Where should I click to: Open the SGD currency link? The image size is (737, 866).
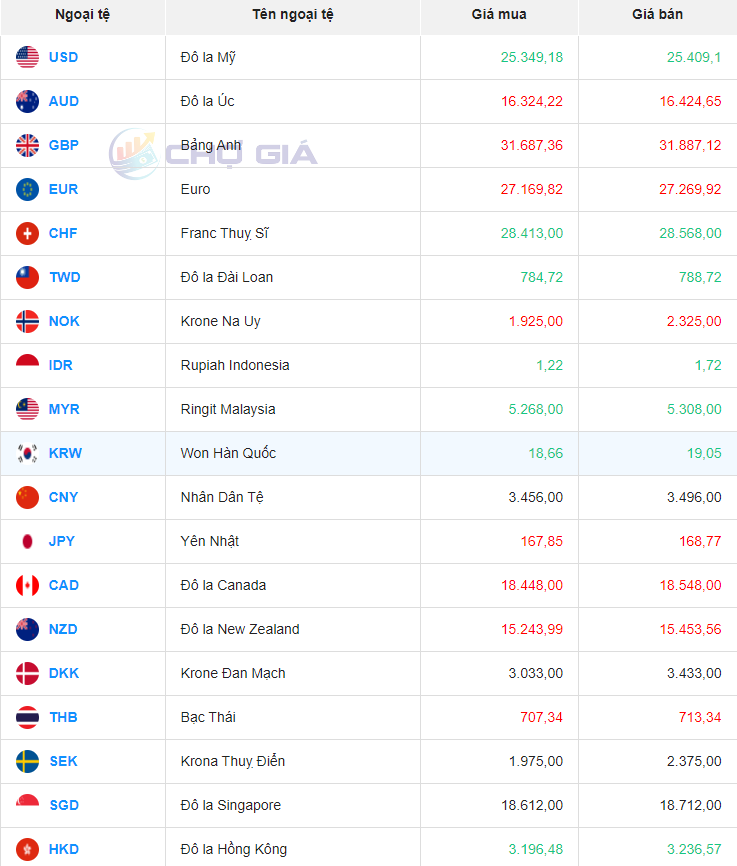63,805
